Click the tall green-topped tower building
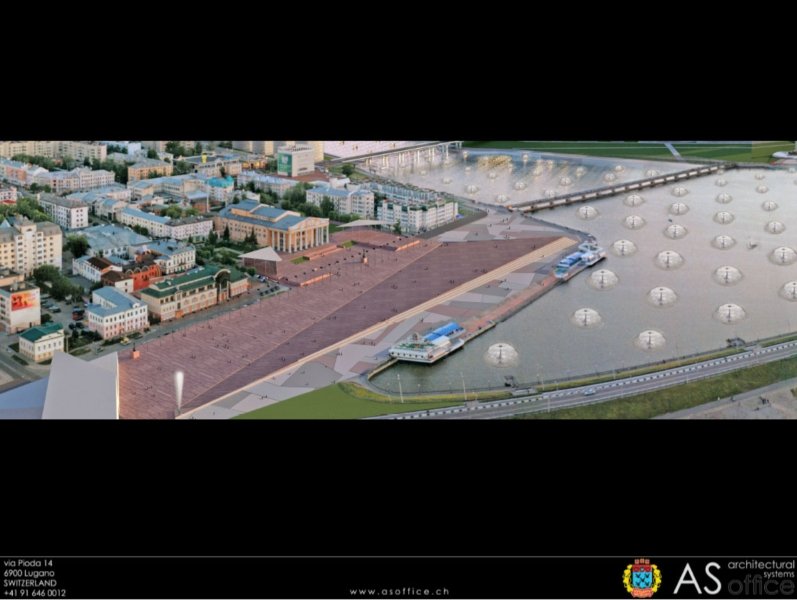Screen dimensions: 797x600 (x=295, y=159)
